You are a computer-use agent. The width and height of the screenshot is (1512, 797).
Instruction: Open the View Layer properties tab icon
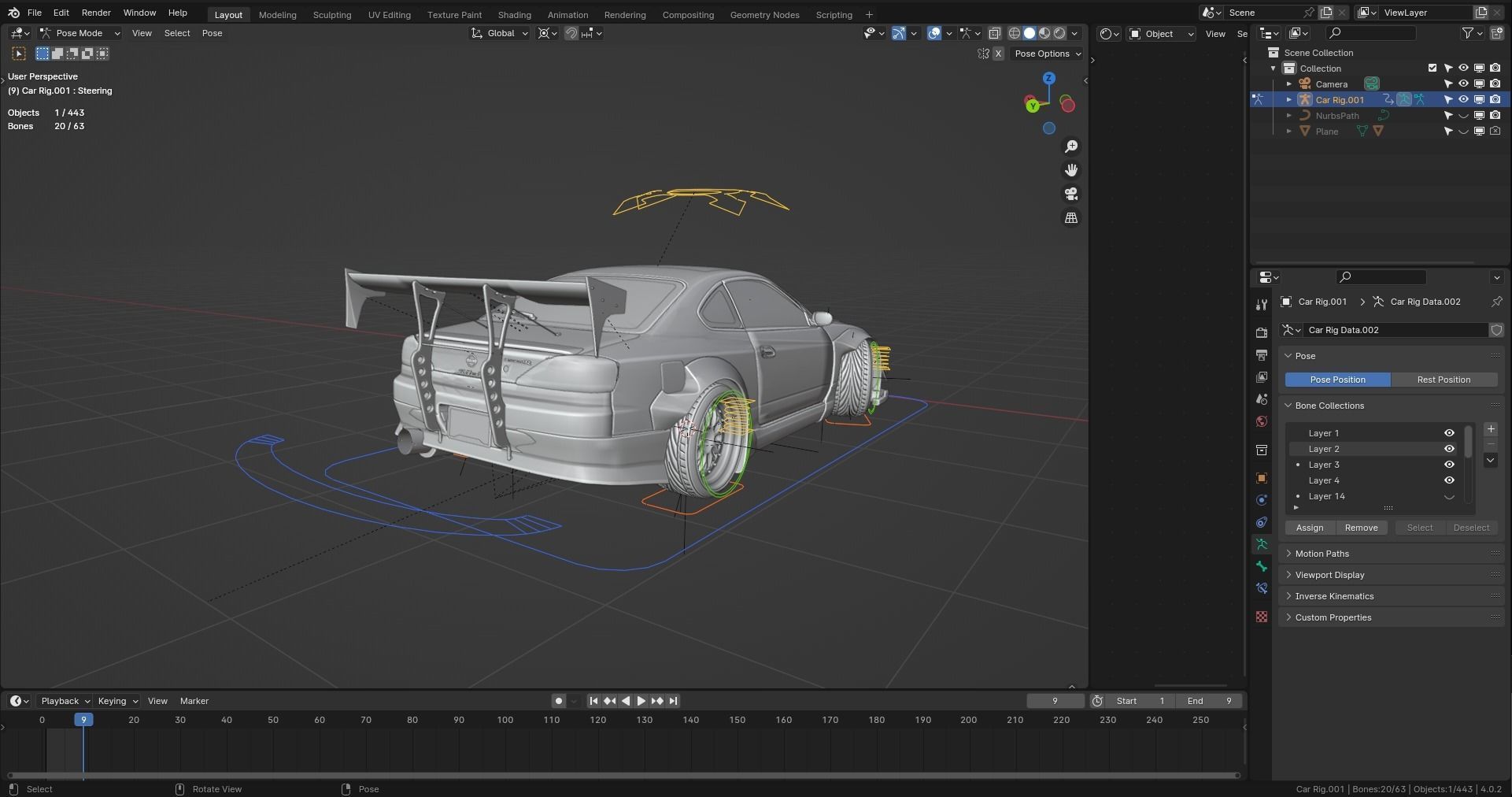1262,377
